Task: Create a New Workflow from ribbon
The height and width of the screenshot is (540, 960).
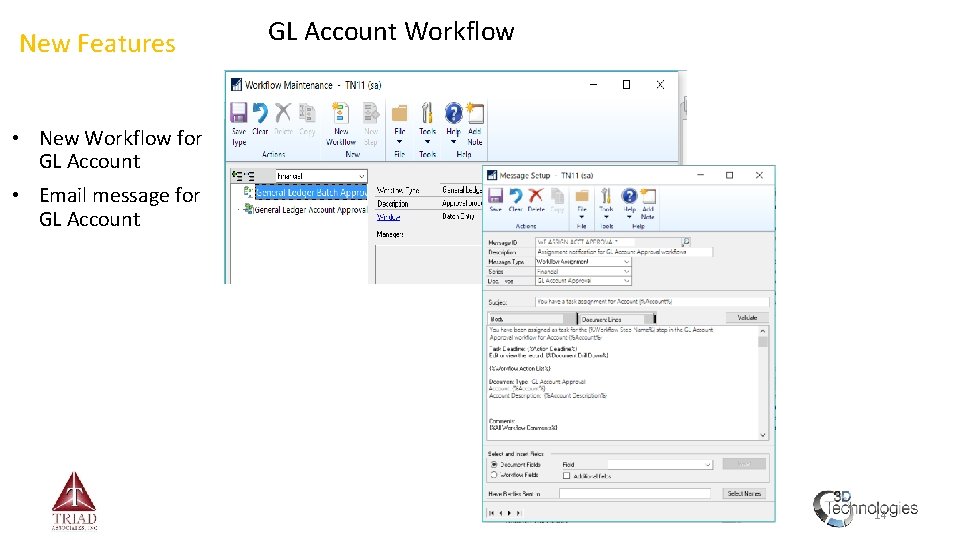Action: [341, 124]
